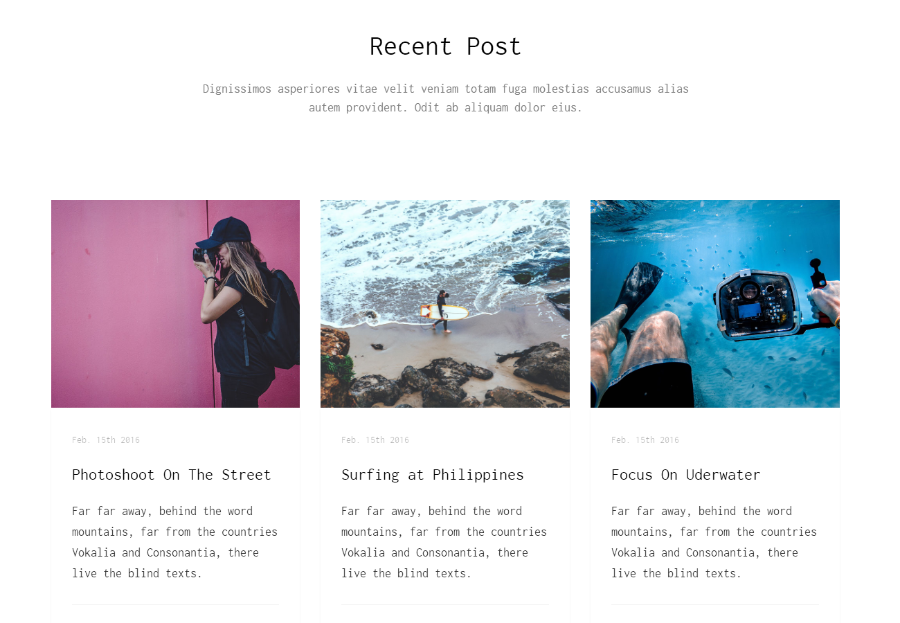Click the underwater camera housing in the dive photo

[758, 304]
